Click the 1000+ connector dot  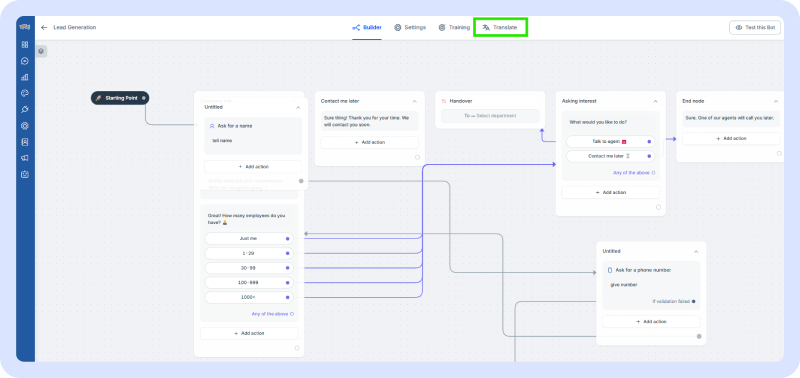coord(288,297)
